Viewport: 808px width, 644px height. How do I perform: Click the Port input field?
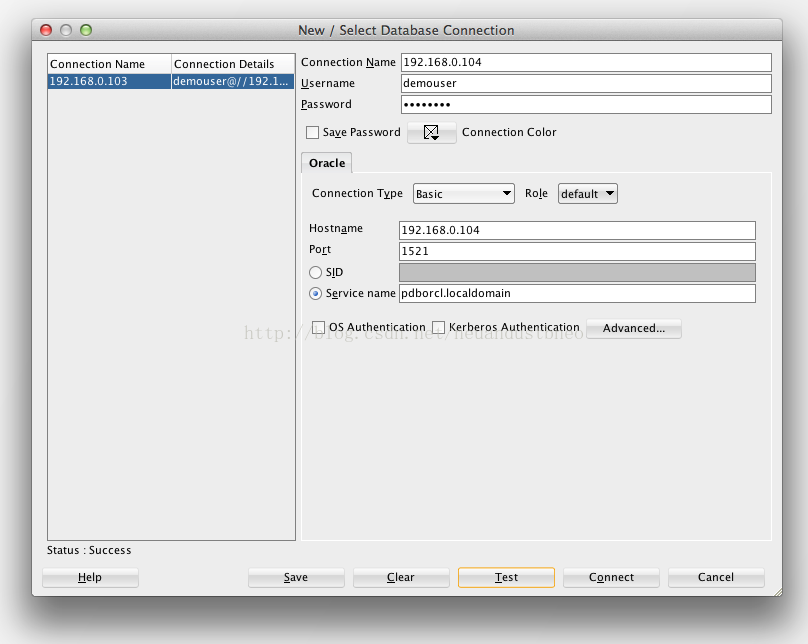577,251
